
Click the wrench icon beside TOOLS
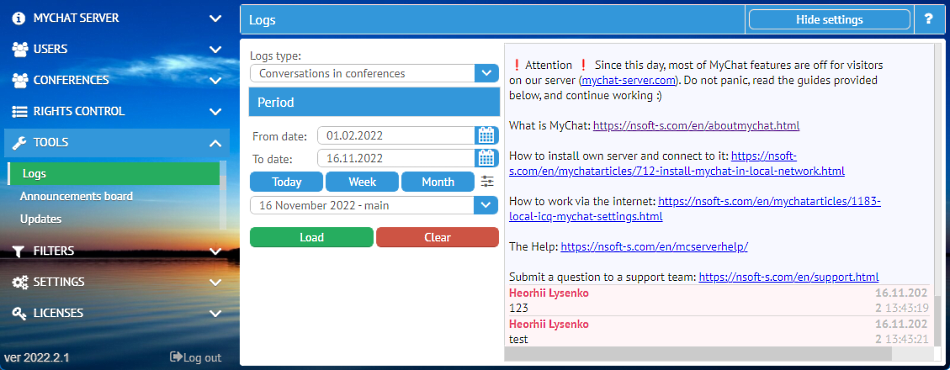tap(20, 142)
